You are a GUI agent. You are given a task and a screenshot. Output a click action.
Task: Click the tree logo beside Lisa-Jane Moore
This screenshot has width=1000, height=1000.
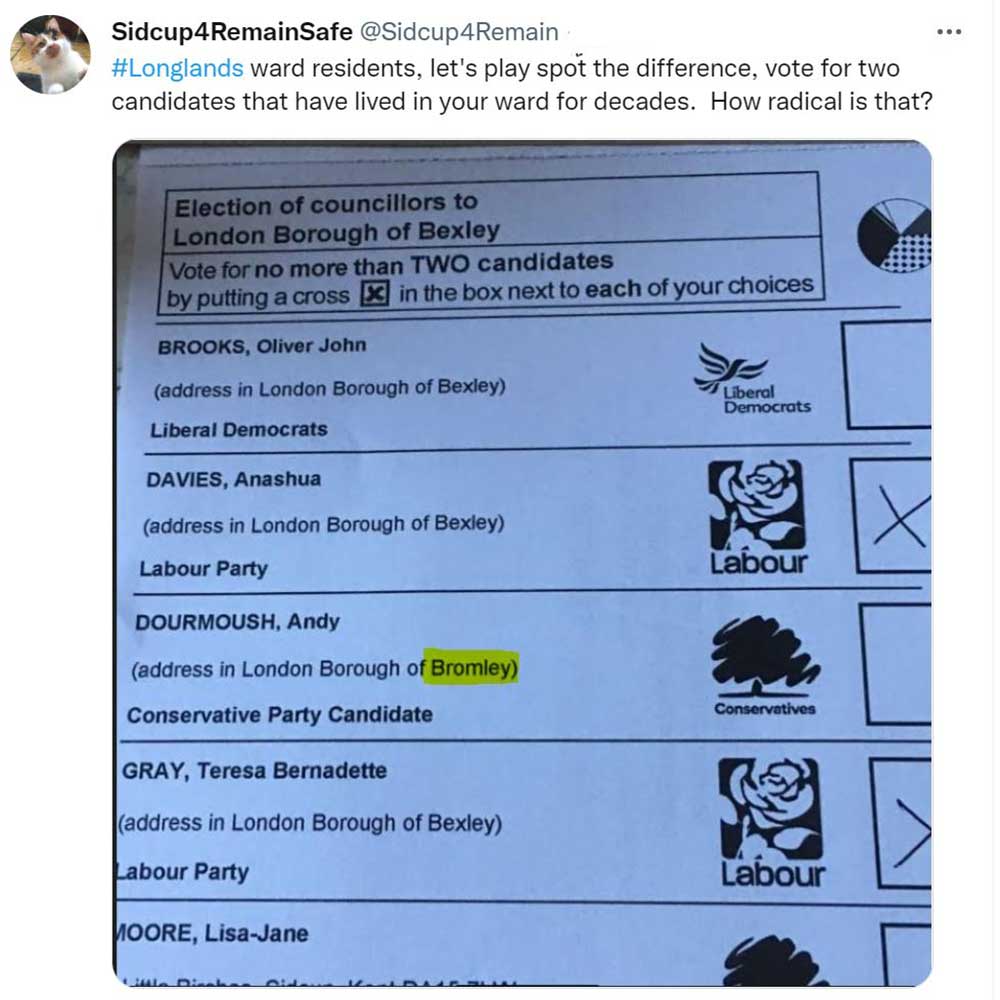[775, 960]
